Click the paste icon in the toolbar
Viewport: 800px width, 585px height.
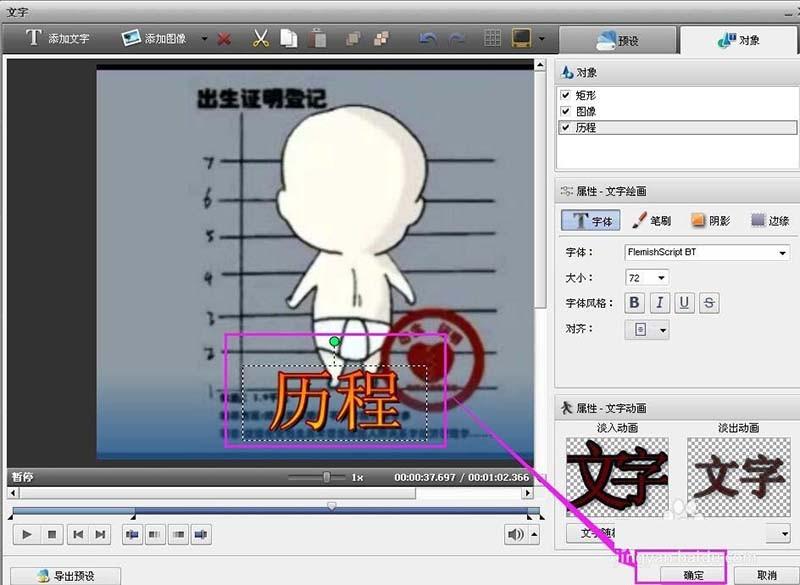tap(320, 38)
